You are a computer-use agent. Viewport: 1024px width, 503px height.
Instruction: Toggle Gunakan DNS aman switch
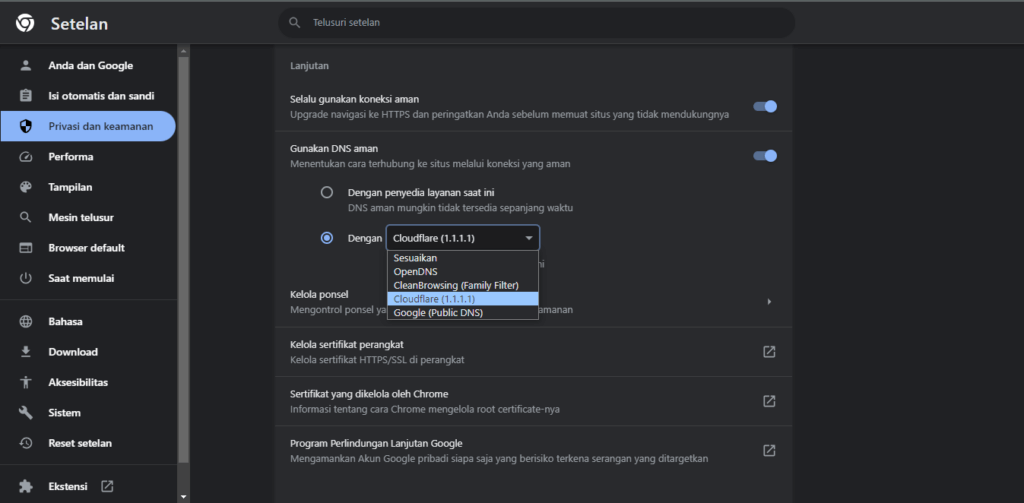(x=765, y=155)
